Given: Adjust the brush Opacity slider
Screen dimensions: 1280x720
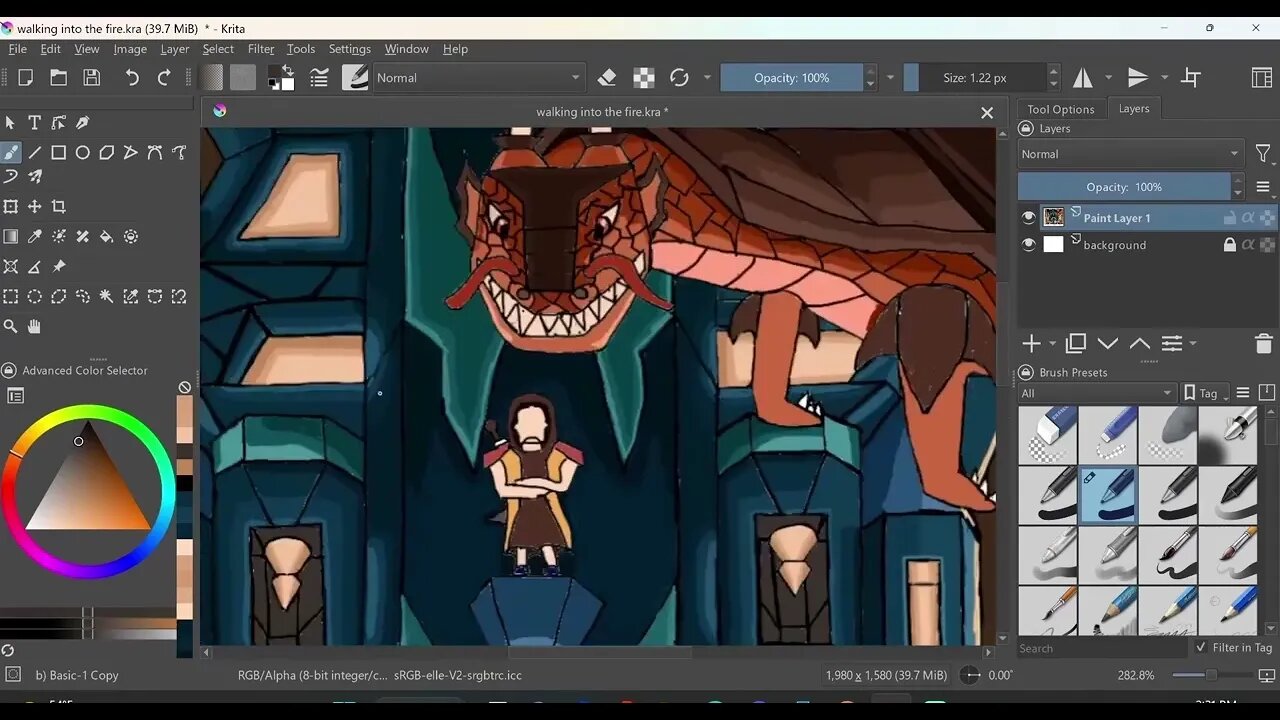Looking at the screenshot, I should [x=791, y=78].
